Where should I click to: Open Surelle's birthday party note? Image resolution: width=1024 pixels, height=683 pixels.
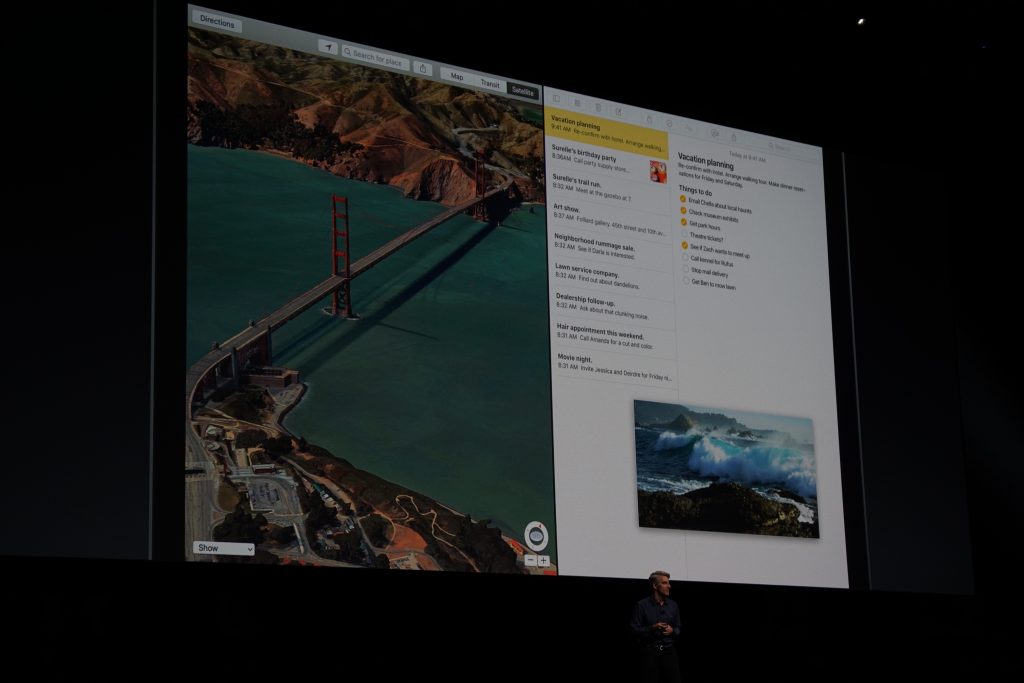point(609,163)
